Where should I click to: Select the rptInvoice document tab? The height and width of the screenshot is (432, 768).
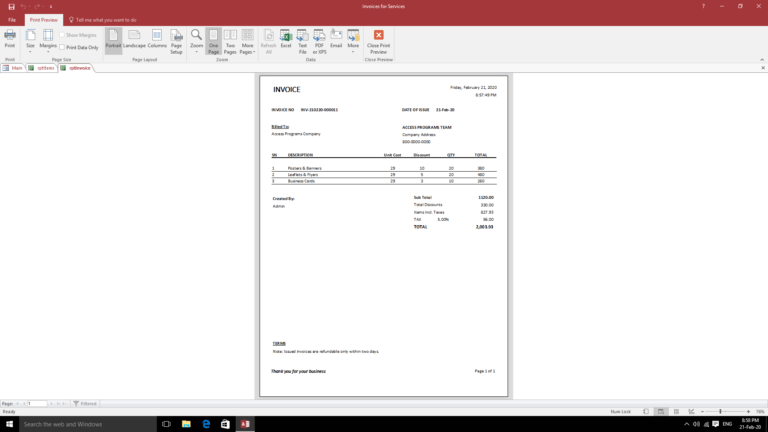pyautogui.click(x=75, y=68)
